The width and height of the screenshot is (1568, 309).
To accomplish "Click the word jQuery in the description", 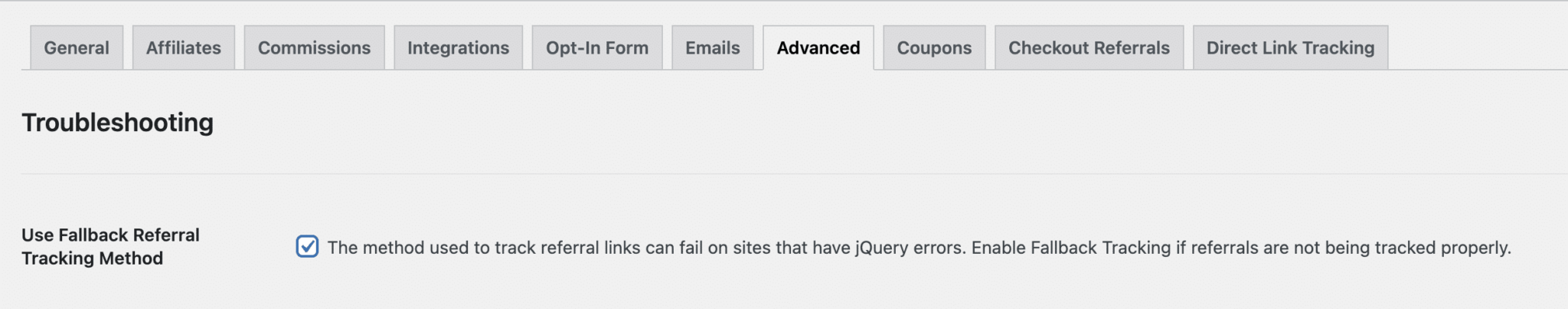I will click(883, 248).
